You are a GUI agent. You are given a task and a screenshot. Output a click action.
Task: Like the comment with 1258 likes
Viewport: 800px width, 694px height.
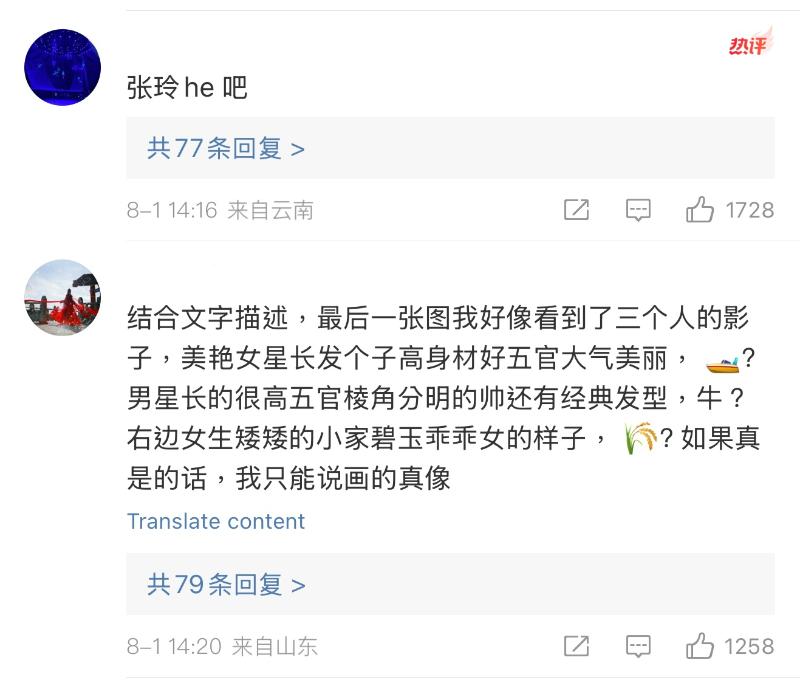coord(700,647)
